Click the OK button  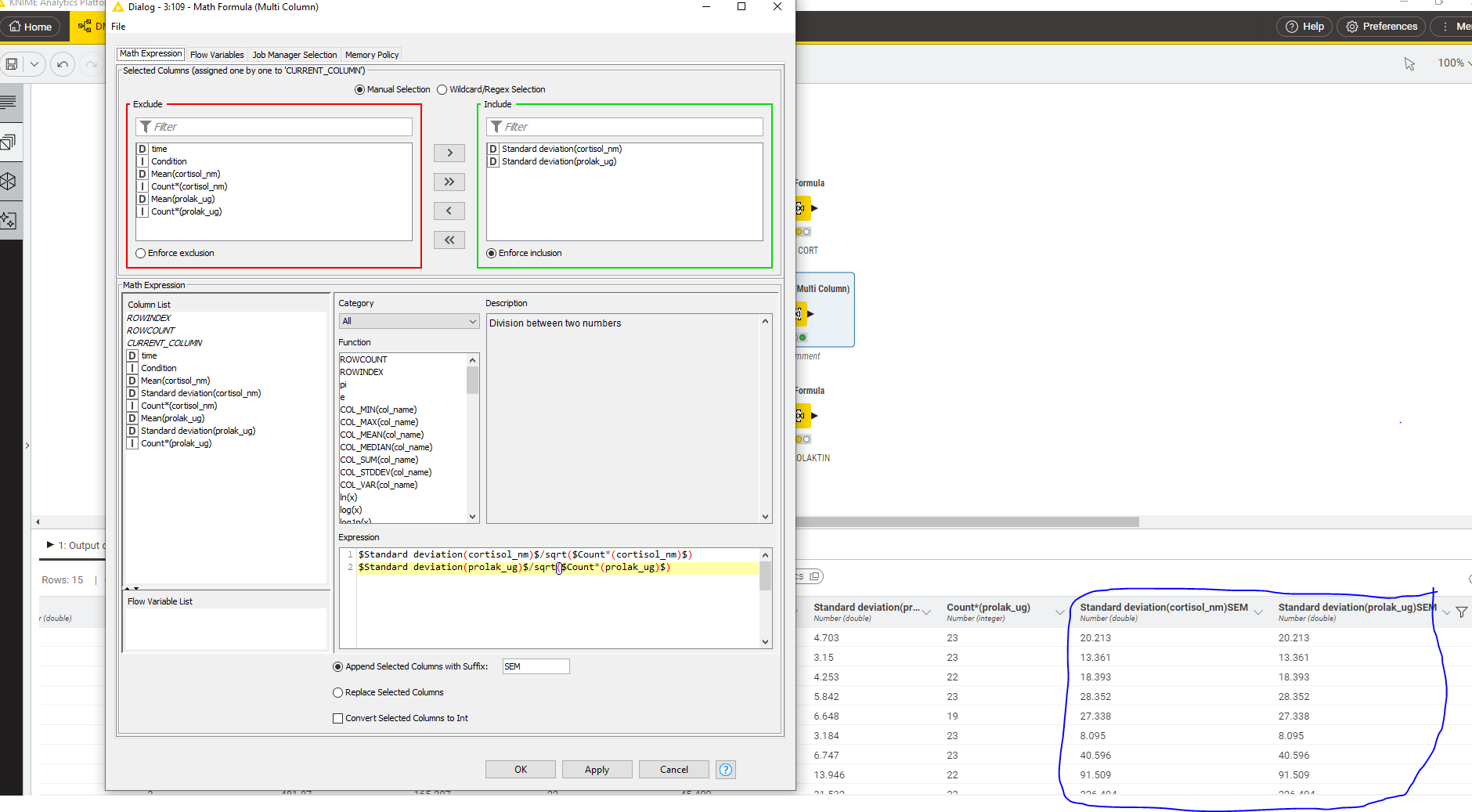click(521, 770)
